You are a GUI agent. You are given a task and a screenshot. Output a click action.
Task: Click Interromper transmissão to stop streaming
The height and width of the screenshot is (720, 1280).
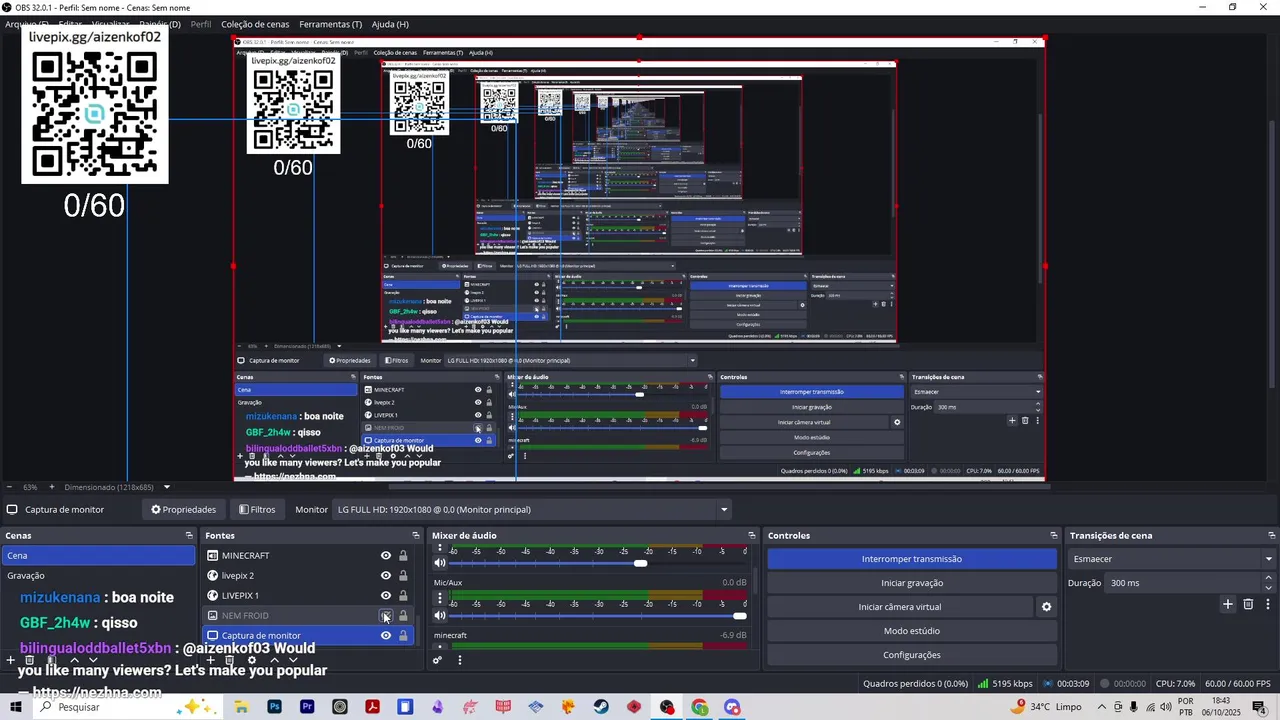912,559
